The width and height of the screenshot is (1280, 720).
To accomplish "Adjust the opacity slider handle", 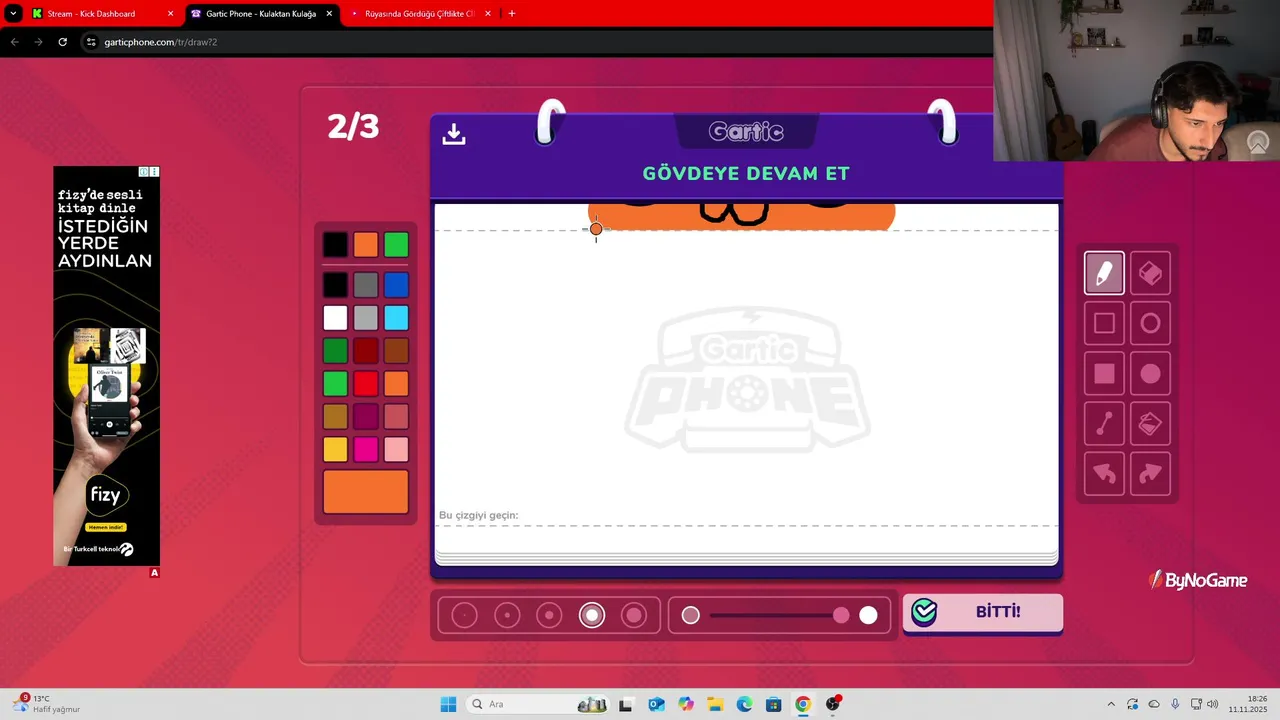I will pos(841,616).
